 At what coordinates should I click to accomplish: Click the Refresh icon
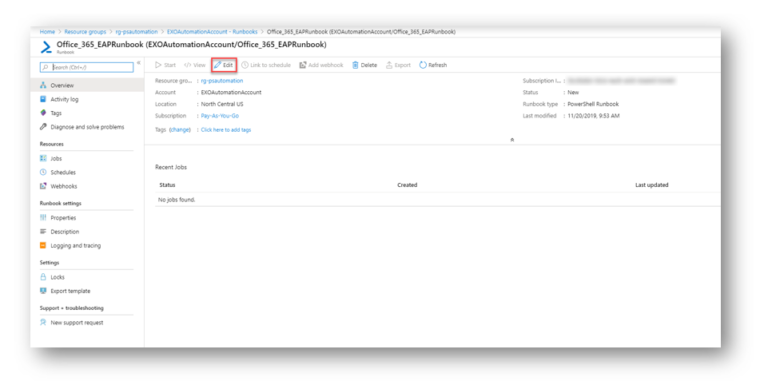tap(423, 65)
